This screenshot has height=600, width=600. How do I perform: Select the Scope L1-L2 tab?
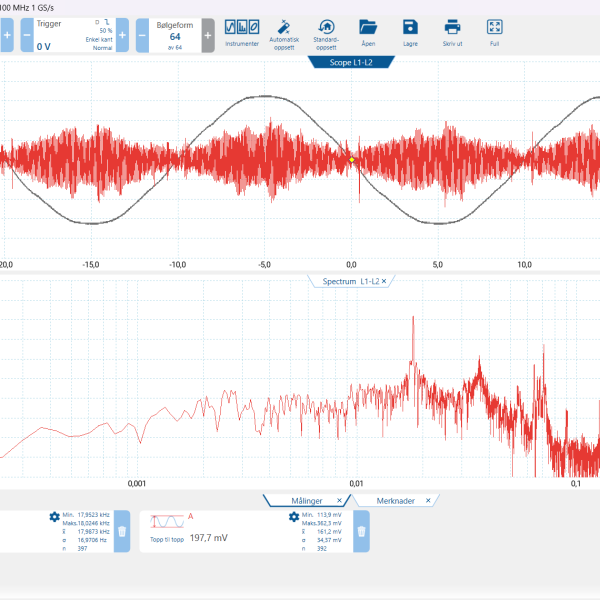[351, 62]
